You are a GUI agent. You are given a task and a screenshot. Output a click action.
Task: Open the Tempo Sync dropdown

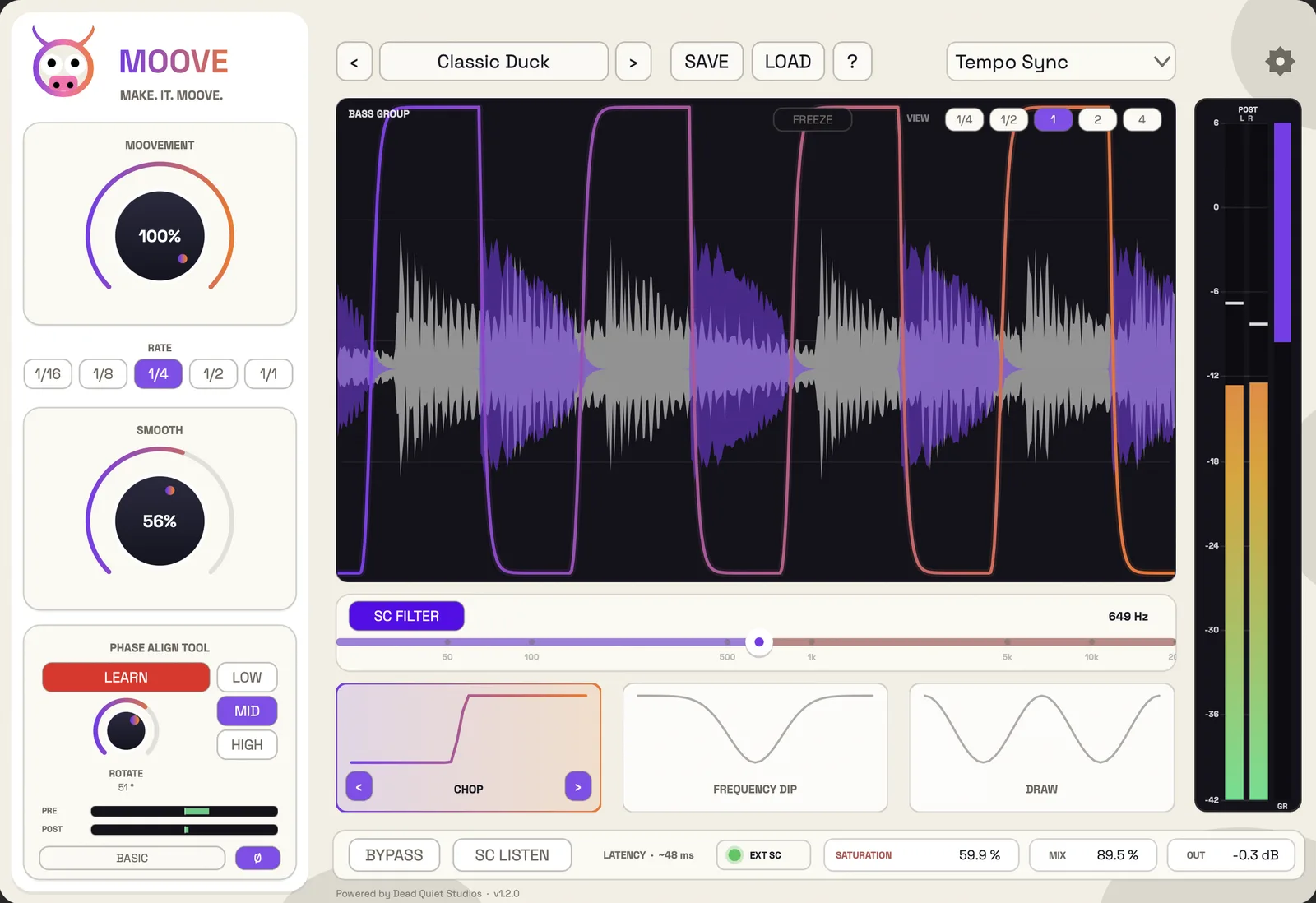[1060, 62]
